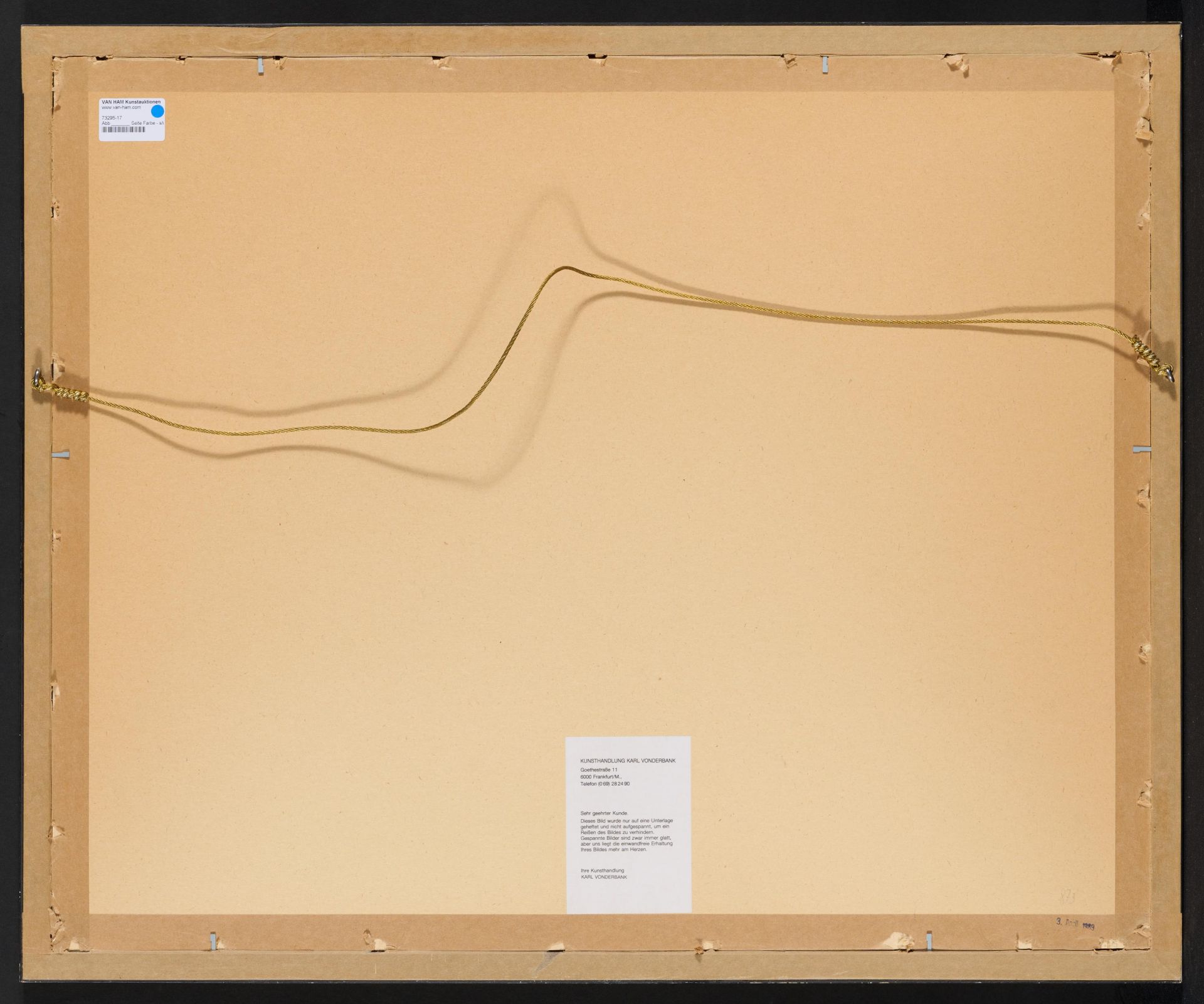Click the 'Sehr geehrter Kunde.' greeting

(x=604, y=813)
